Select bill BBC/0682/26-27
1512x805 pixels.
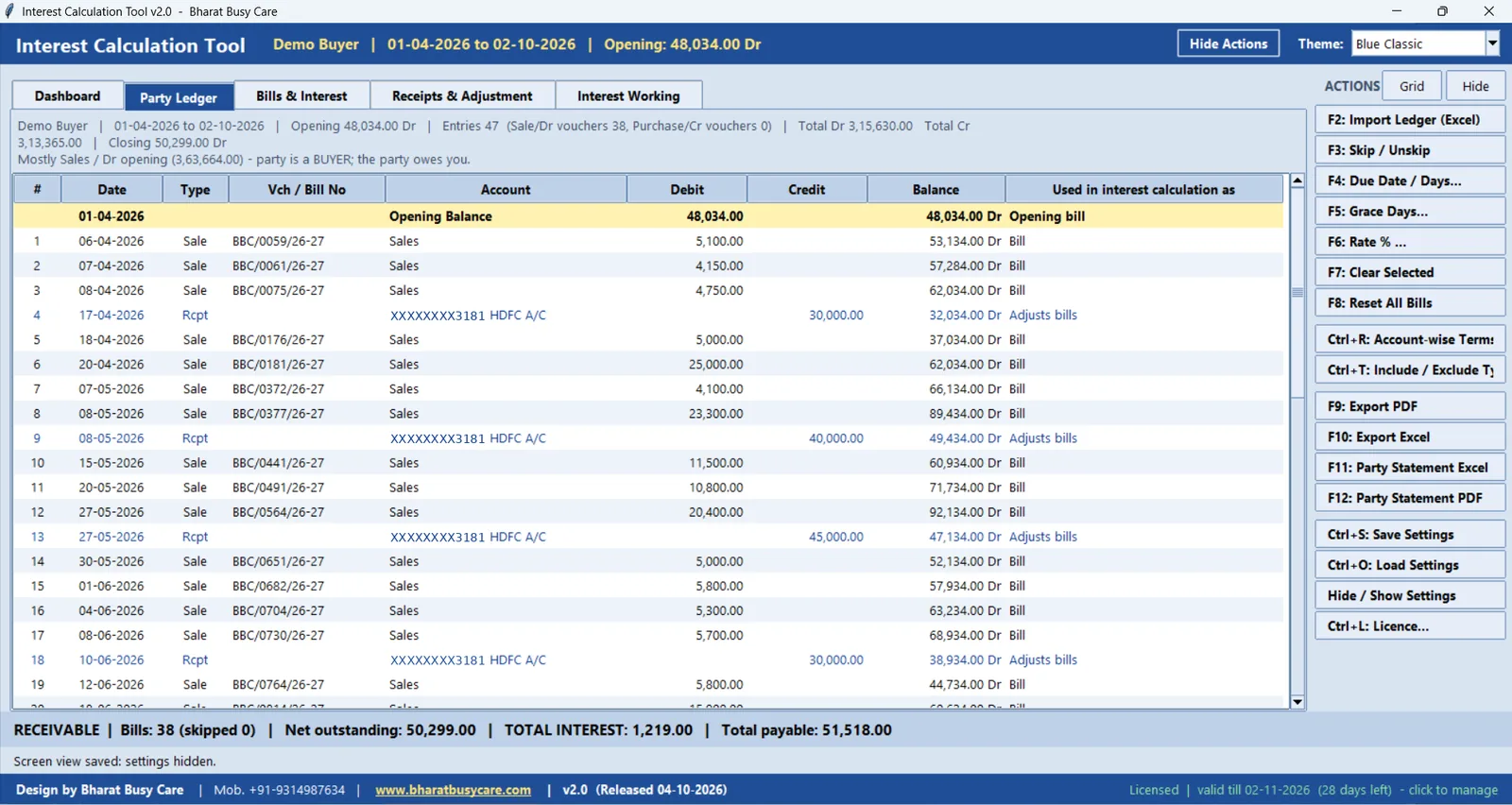(x=649, y=586)
